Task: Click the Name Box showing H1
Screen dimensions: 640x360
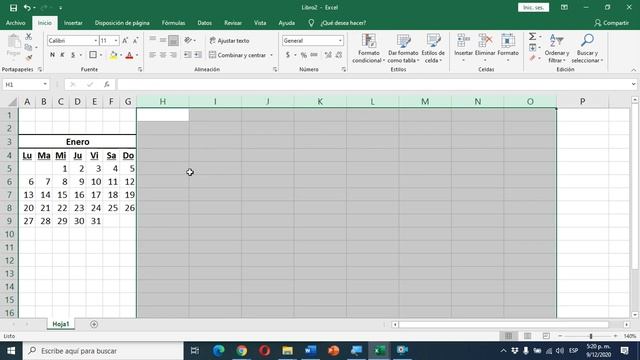Action: [25, 84]
